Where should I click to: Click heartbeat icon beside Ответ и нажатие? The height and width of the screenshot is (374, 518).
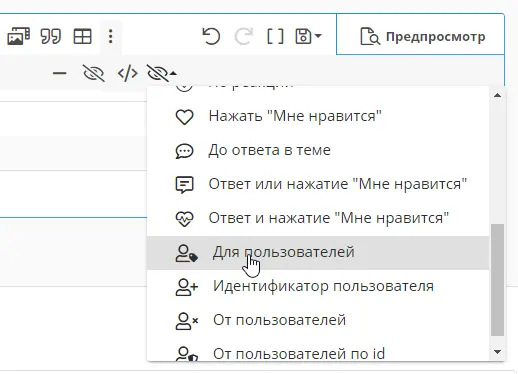(x=184, y=219)
